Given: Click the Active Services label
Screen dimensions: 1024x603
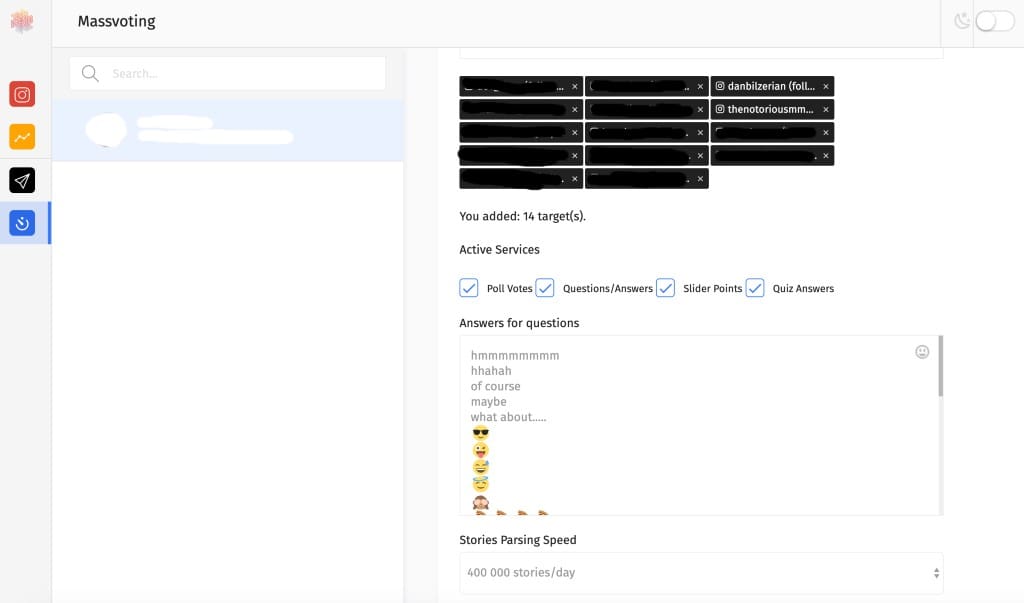Looking at the screenshot, I should tap(499, 250).
